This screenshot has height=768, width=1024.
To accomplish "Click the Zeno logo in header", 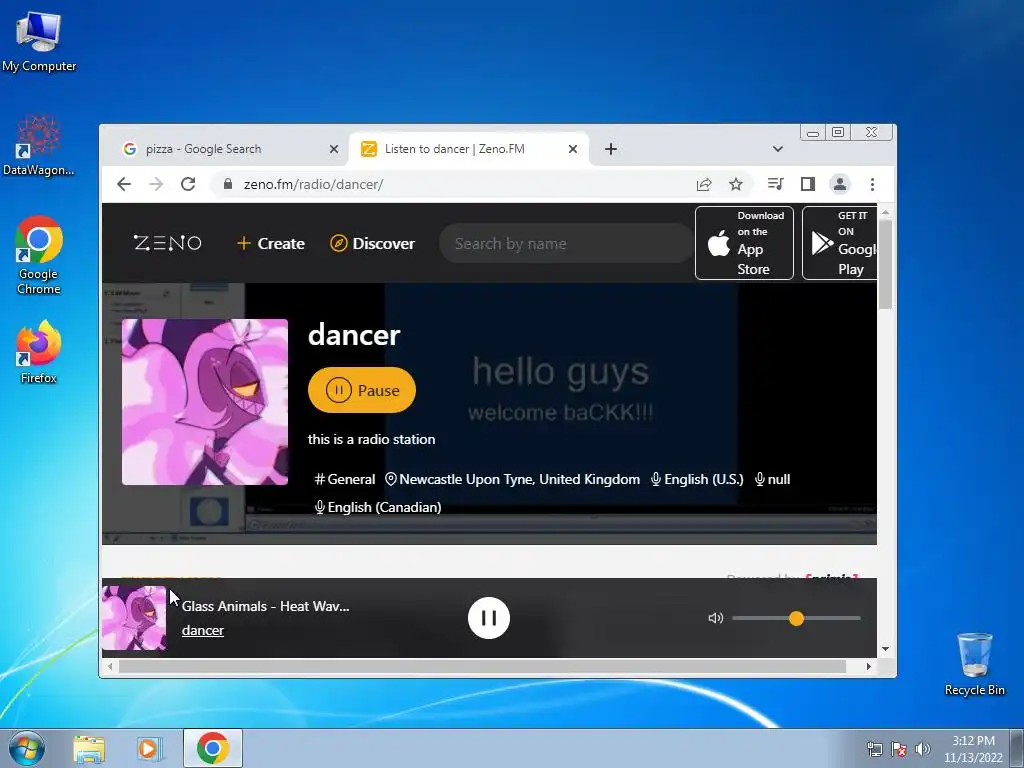I will [167, 243].
